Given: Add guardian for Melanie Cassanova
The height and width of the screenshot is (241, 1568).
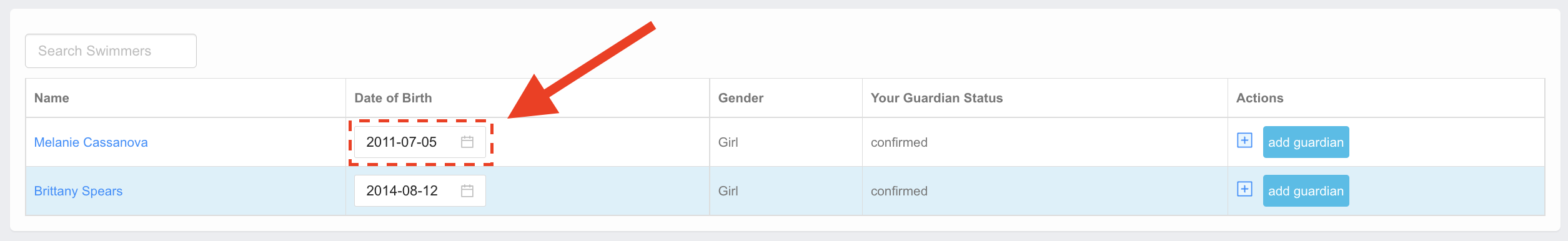Looking at the screenshot, I should (1306, 142).
